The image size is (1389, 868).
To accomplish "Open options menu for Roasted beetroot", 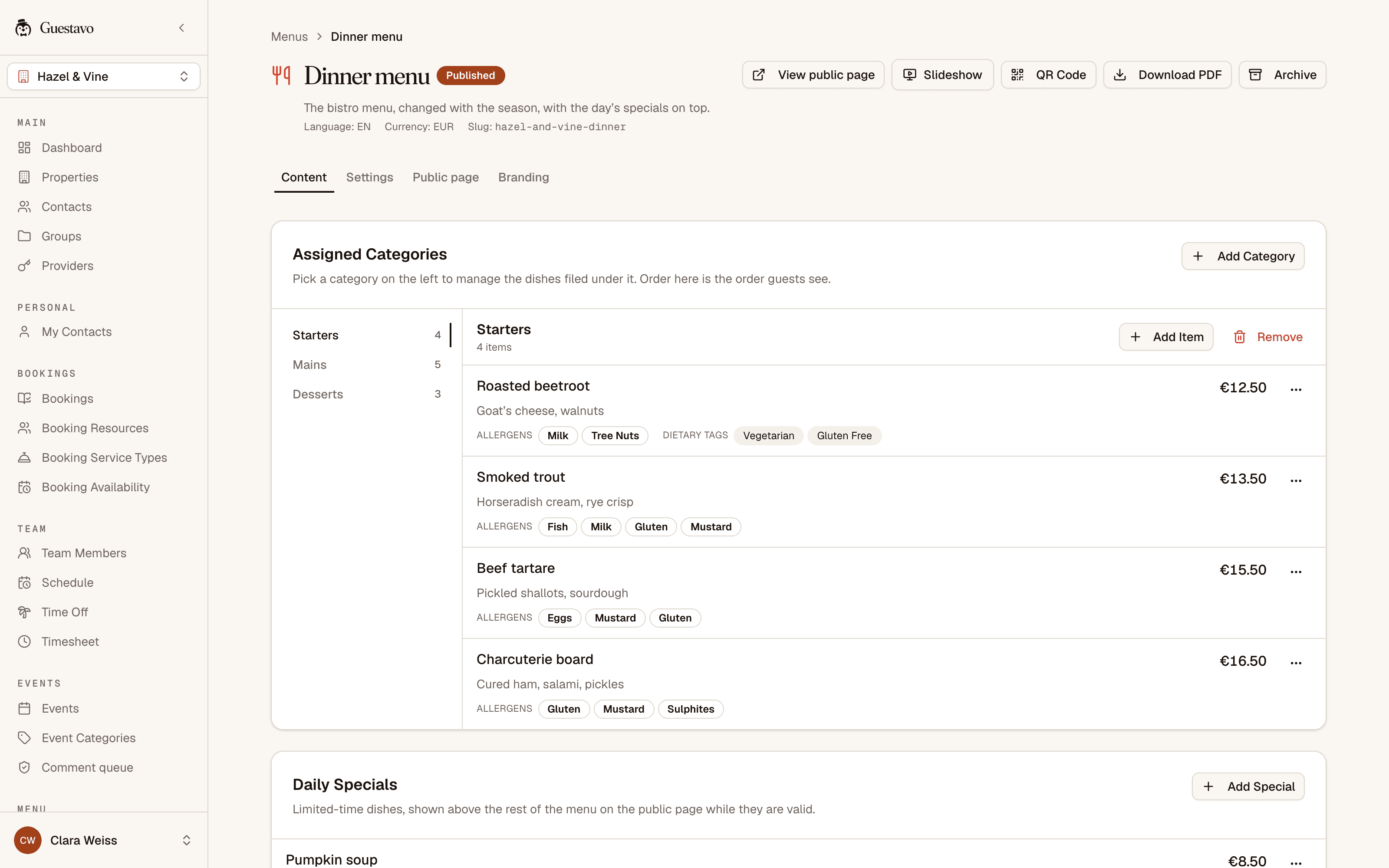I will pos(1296,390).
